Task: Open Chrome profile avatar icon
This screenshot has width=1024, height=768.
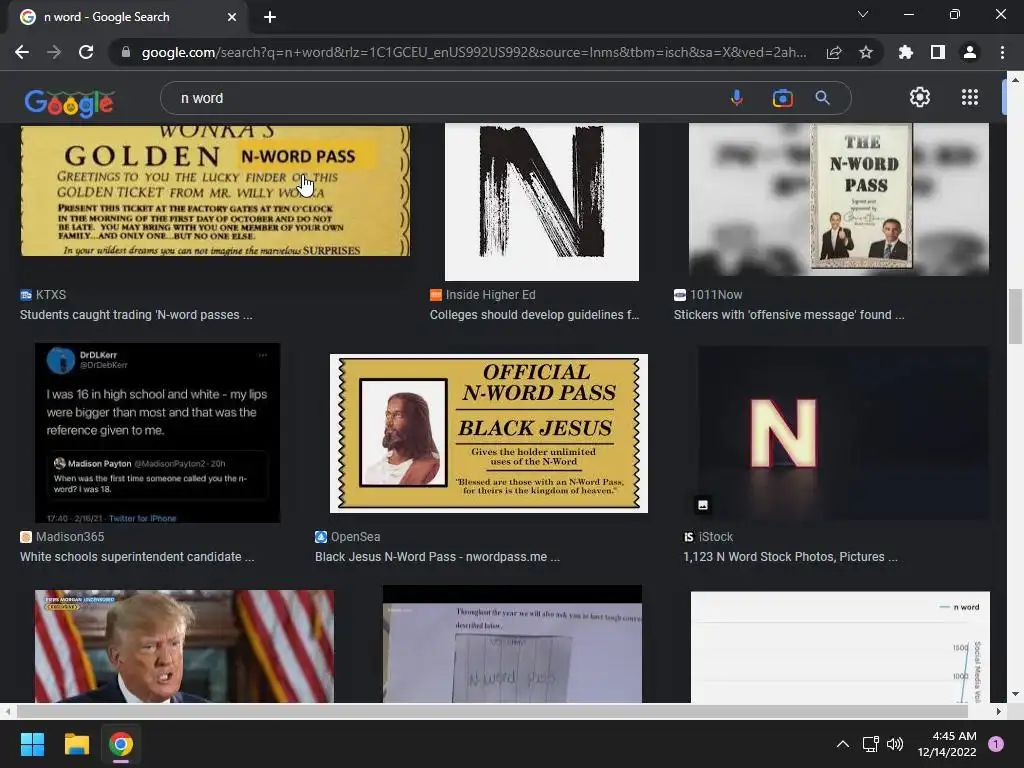Action: pos(970,52)
